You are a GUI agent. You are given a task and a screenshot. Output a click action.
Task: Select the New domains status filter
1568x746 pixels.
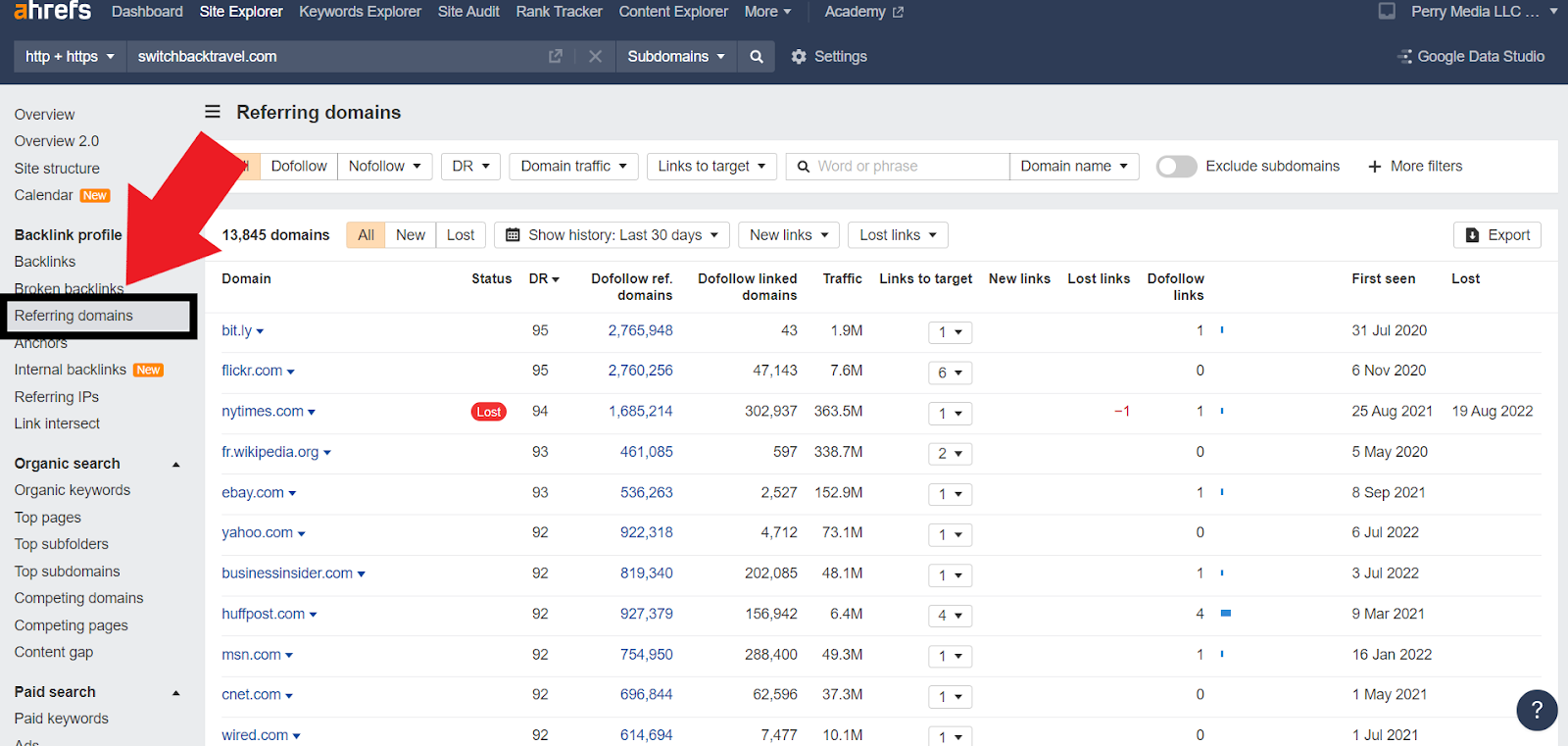(x=411, y=235)
